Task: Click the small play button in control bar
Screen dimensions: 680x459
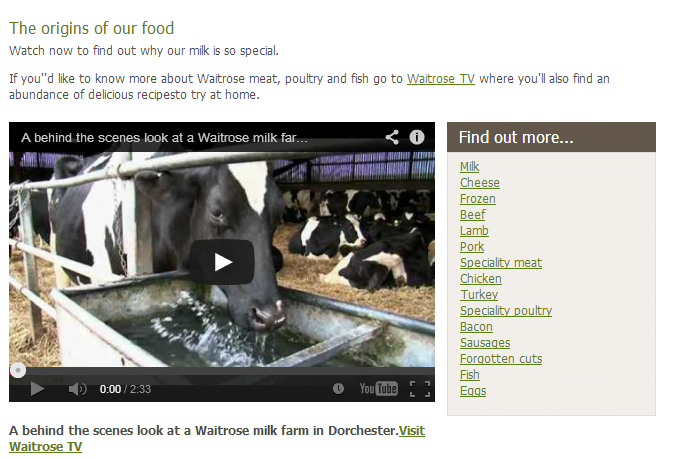Action: tap(37, 389)
